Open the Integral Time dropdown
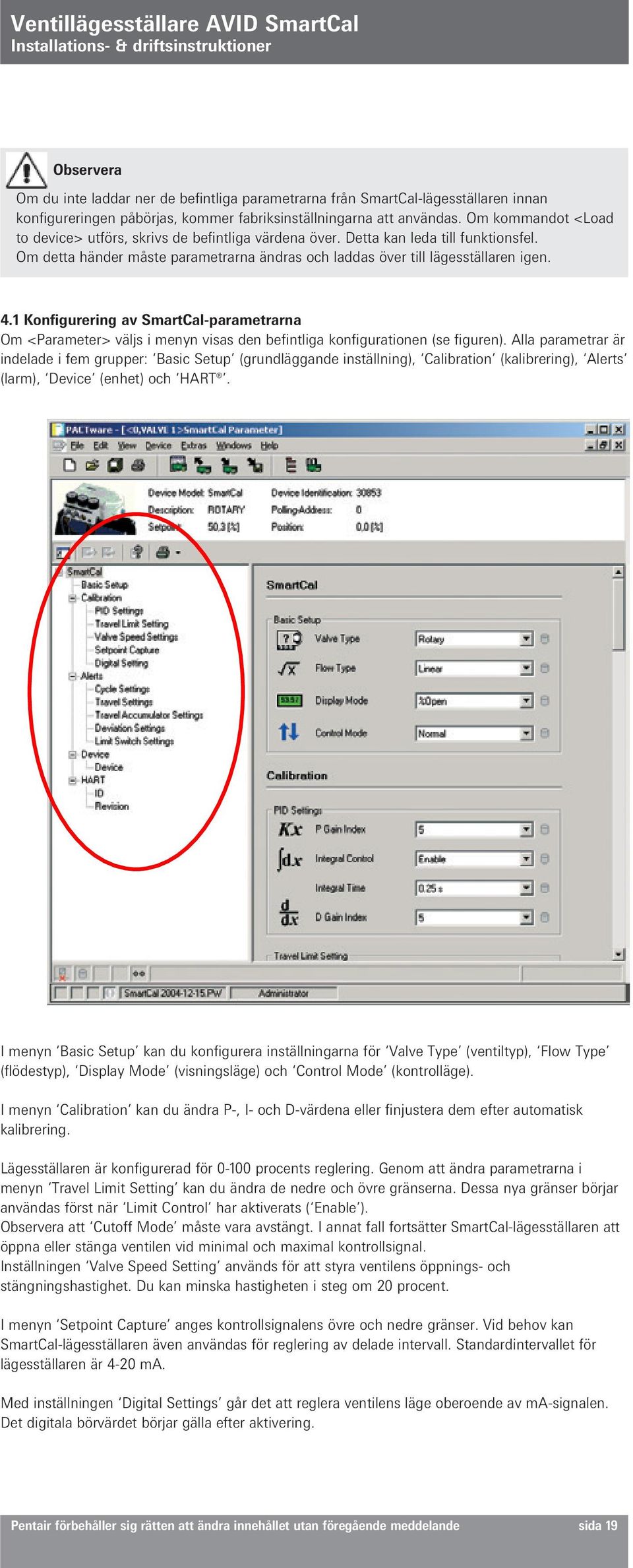 (527, 889)
